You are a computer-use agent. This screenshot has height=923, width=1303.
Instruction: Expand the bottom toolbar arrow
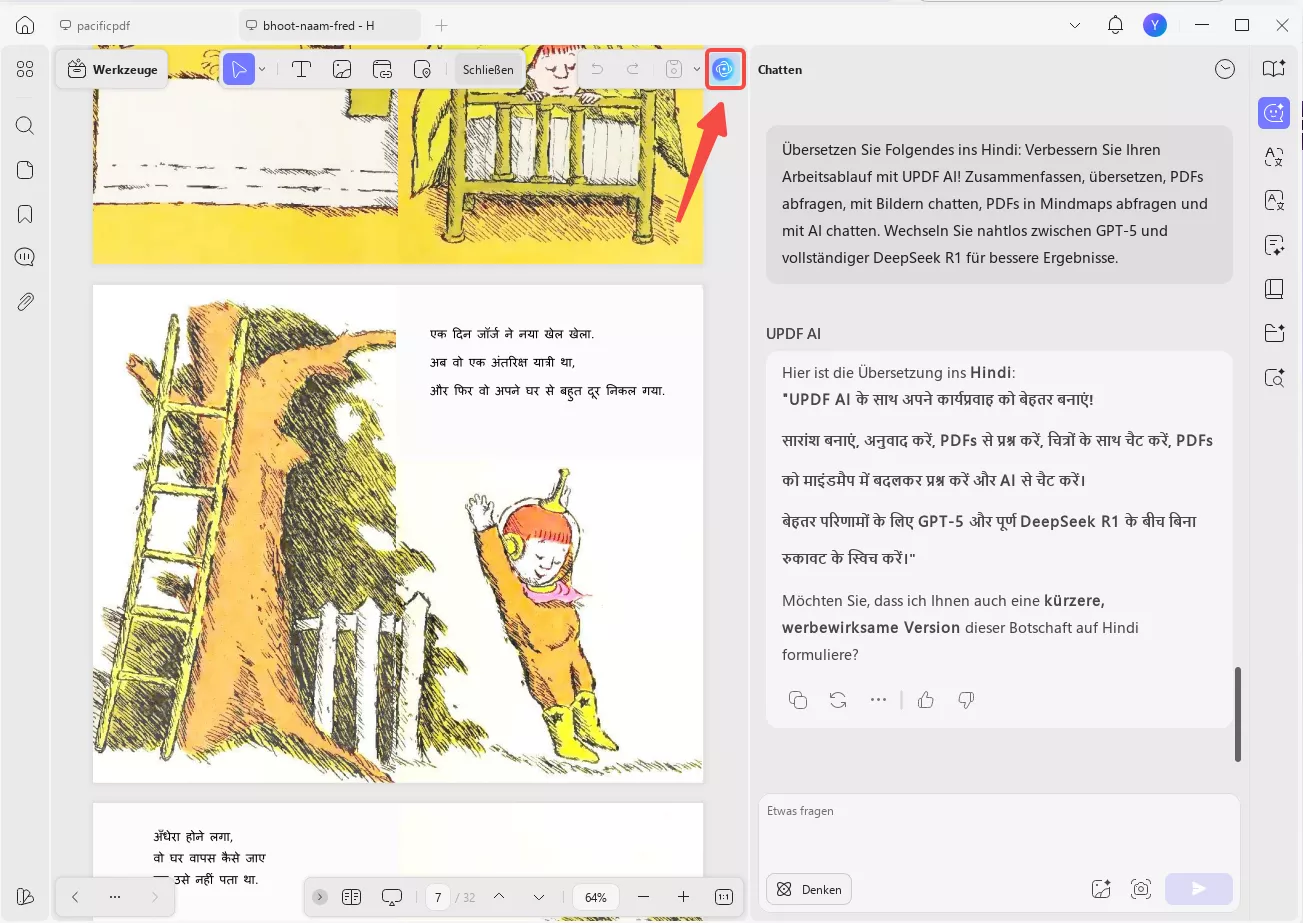319,897
